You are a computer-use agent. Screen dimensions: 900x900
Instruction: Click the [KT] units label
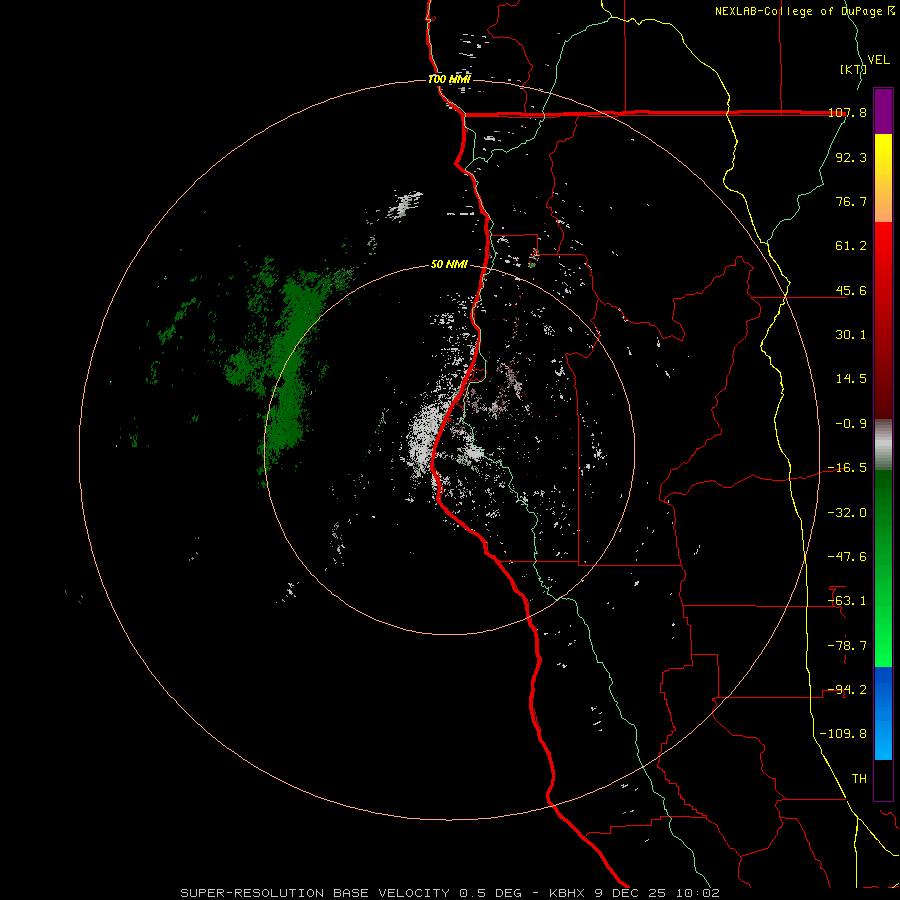[x=853, y=69]
